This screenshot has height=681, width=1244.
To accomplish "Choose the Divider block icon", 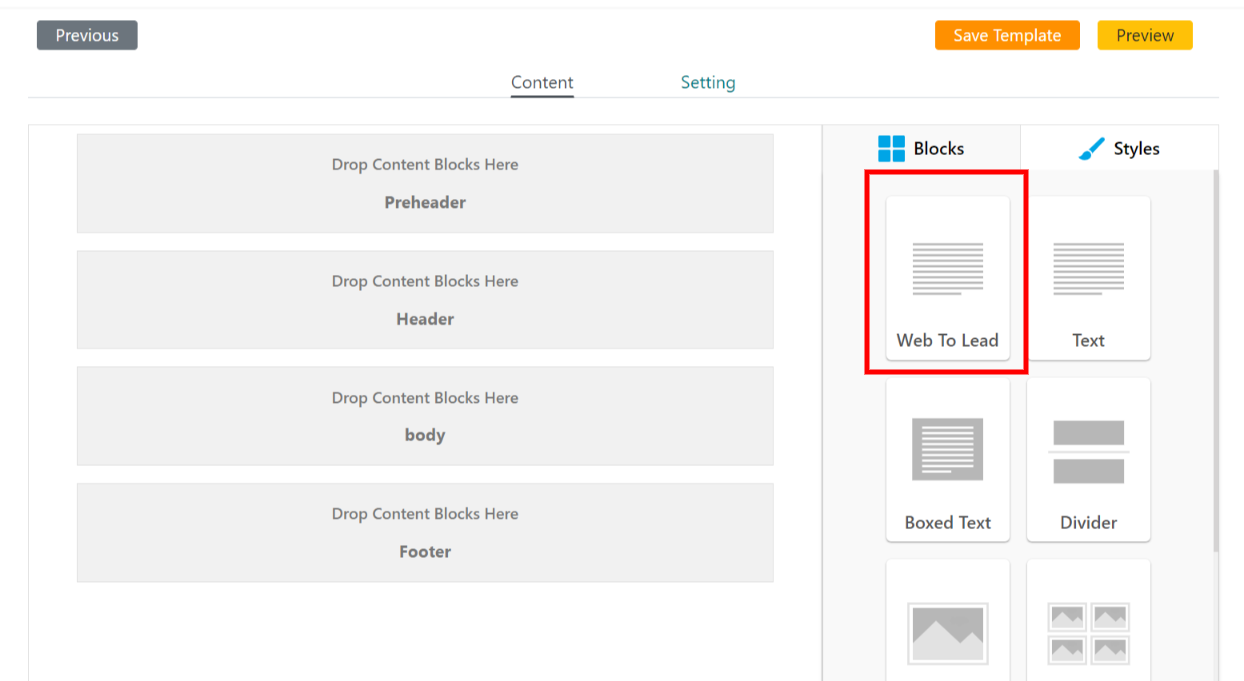I will 1089,452.
